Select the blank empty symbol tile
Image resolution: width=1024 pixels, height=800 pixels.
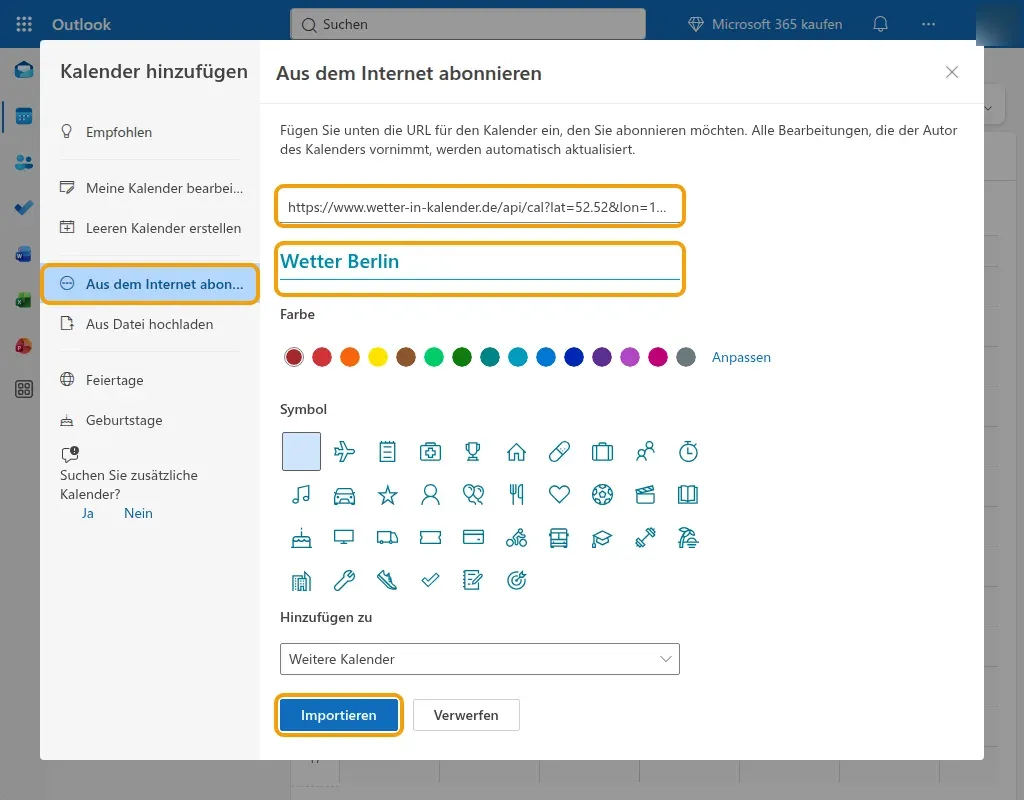(x=301, y=451)
